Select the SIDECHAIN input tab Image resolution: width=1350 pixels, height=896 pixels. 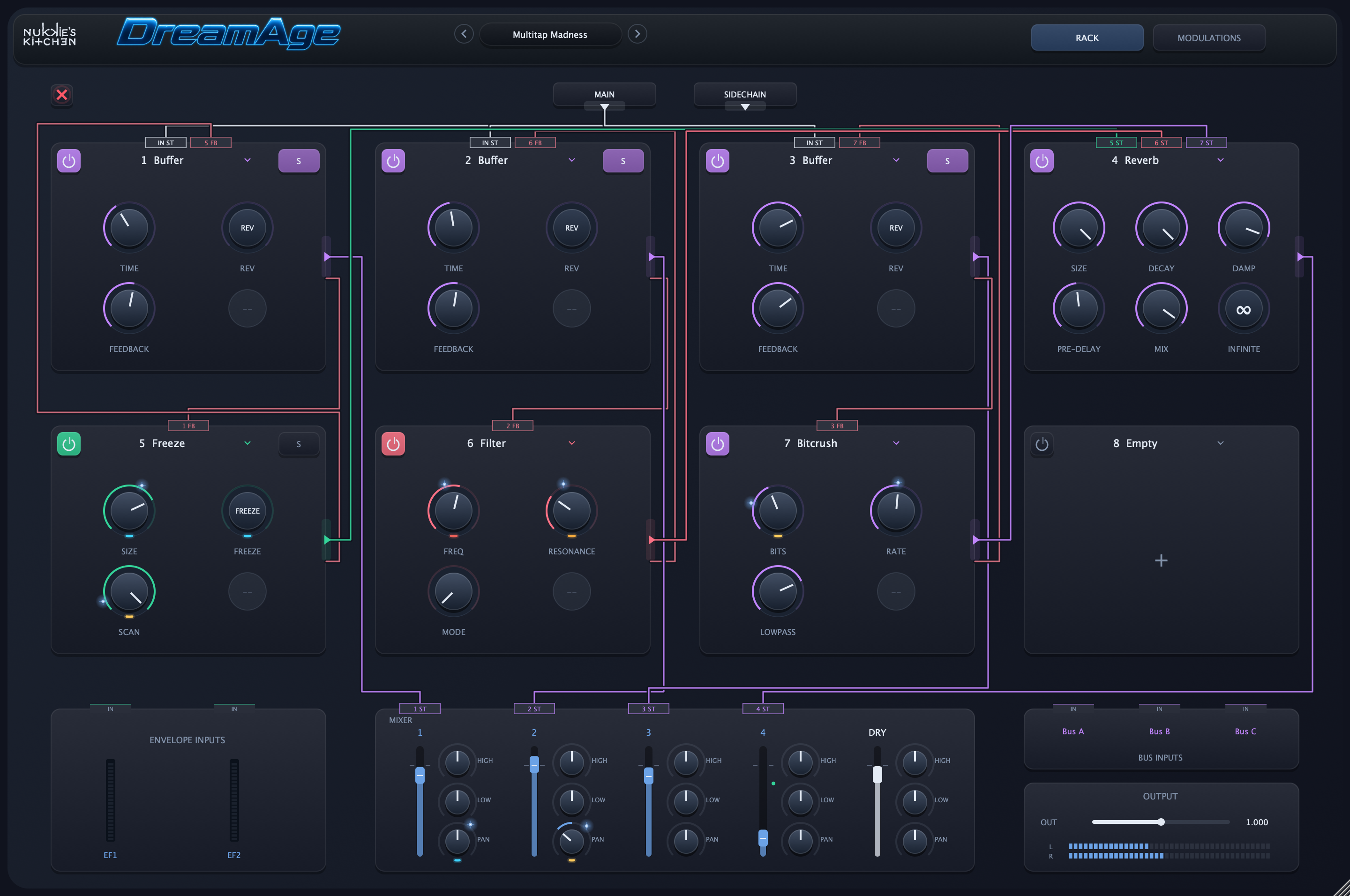(x=745, y=94)
